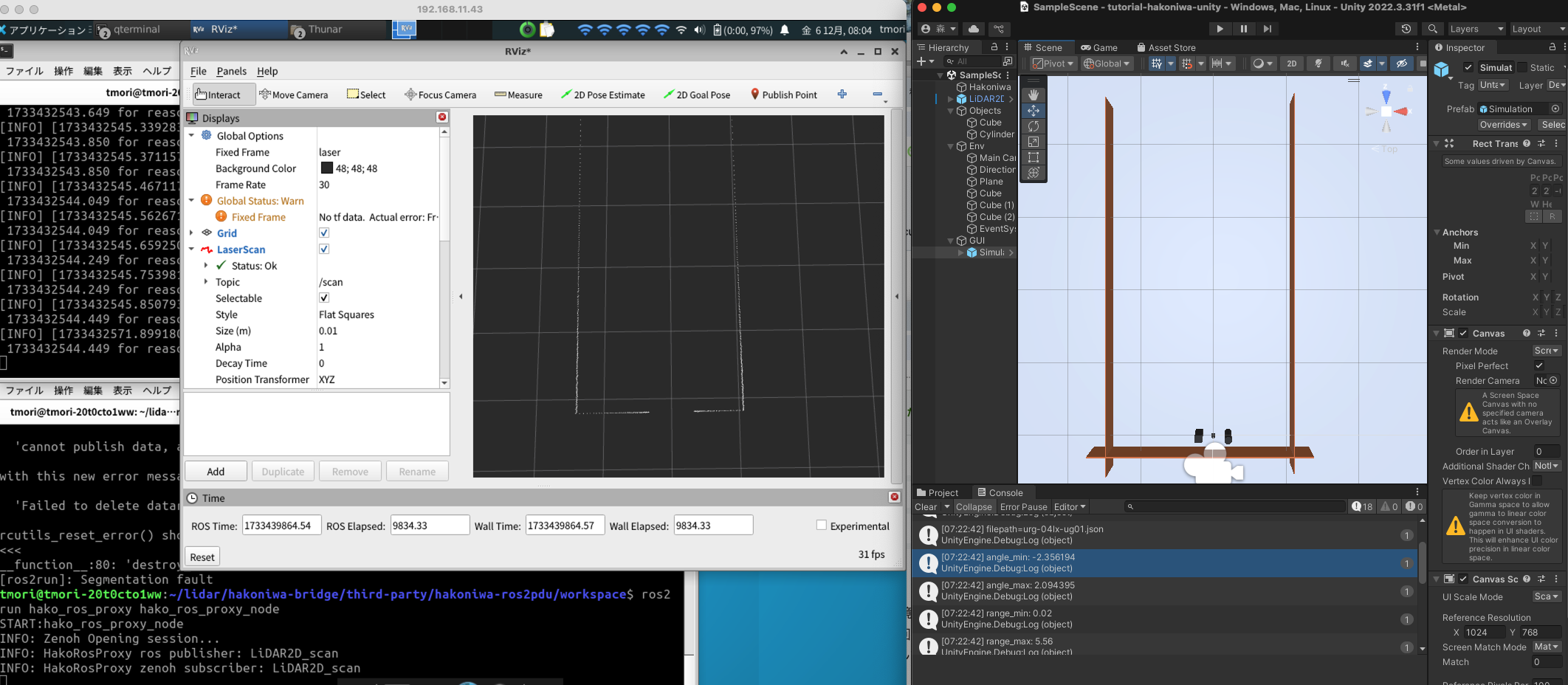Activate 2D Pose Estimate in RViz
The width and height of the screenshot is (1568, 685).
pos(603,94)
